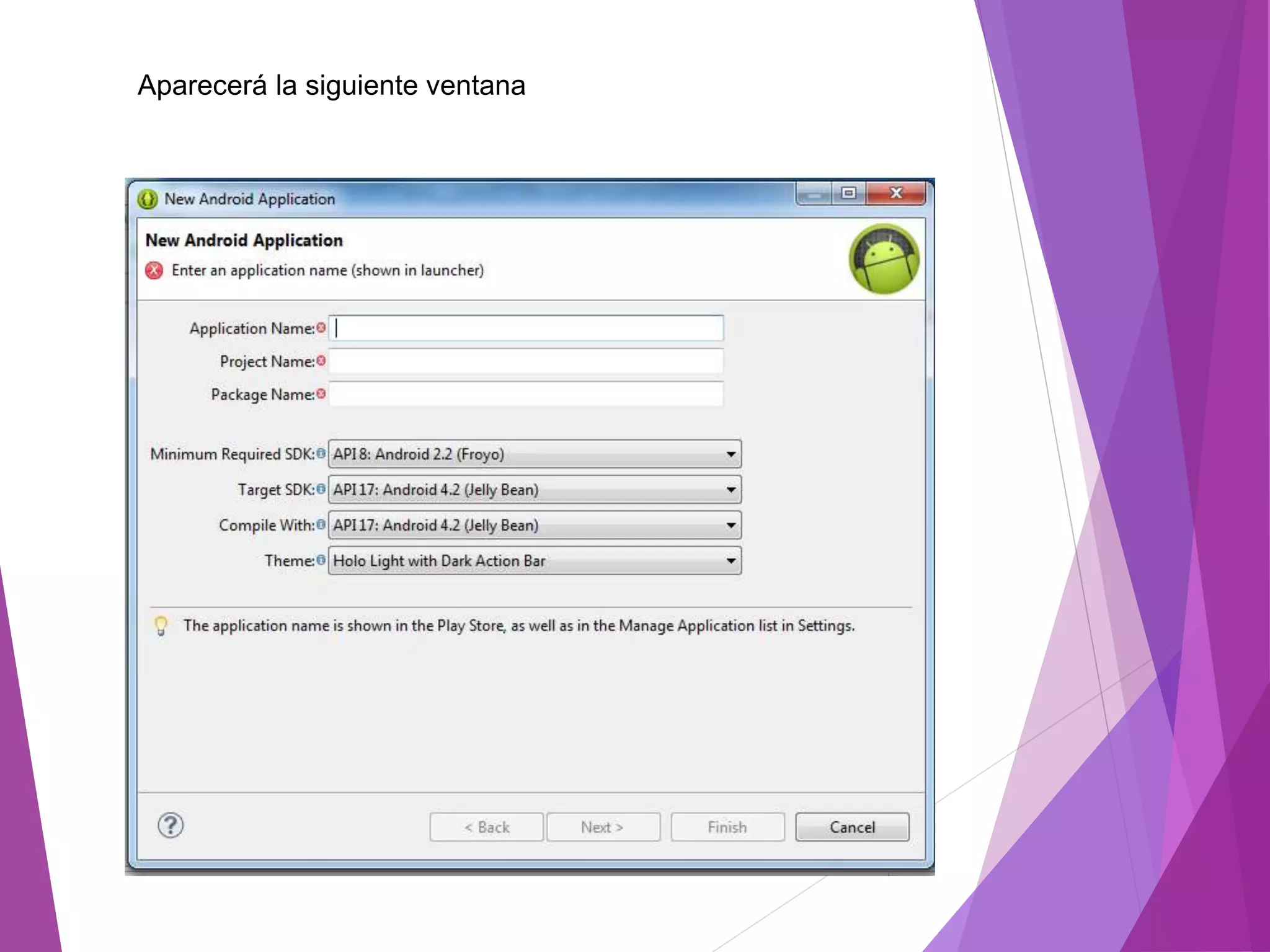
Task: Click the lightbulb tip icon
Action: coord(161,625)
